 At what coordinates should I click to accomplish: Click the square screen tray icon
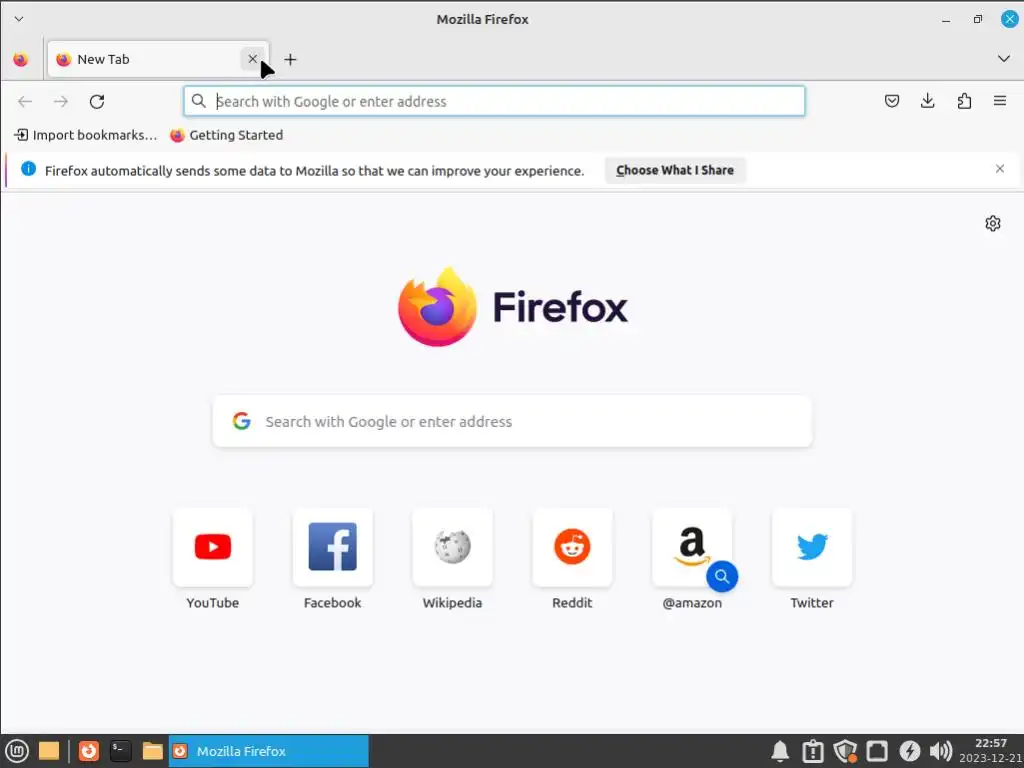coord(877,752)
